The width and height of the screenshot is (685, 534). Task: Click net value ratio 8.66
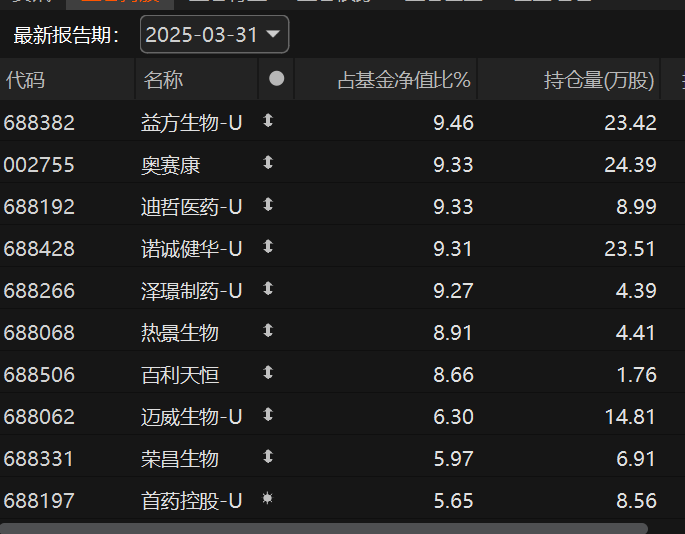453,374
